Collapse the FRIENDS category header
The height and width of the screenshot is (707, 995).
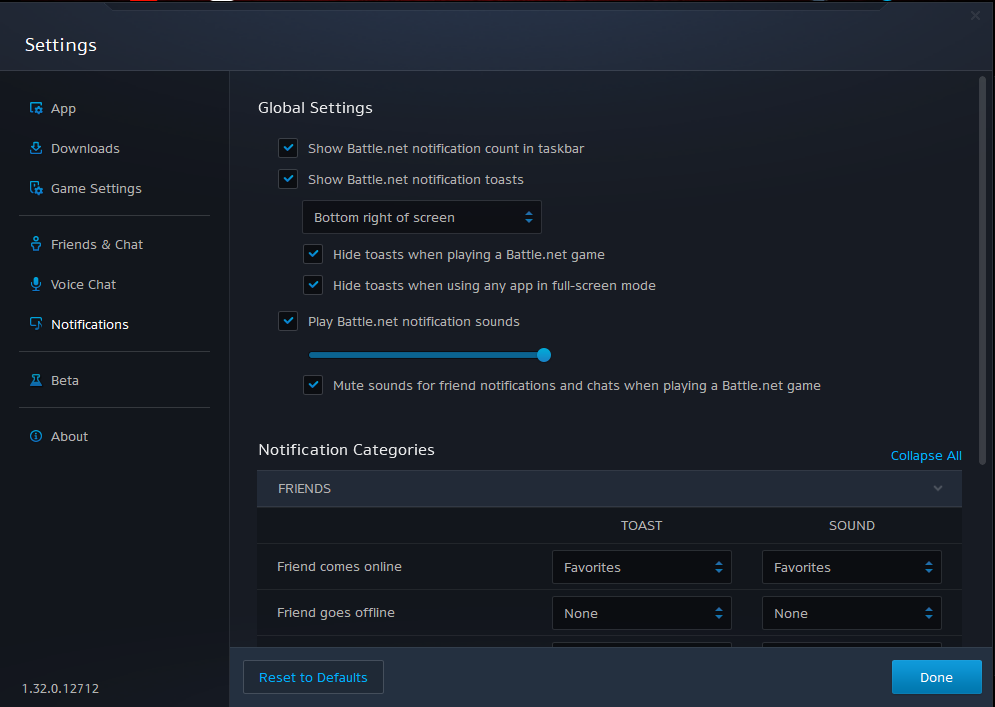pos(609,489)
